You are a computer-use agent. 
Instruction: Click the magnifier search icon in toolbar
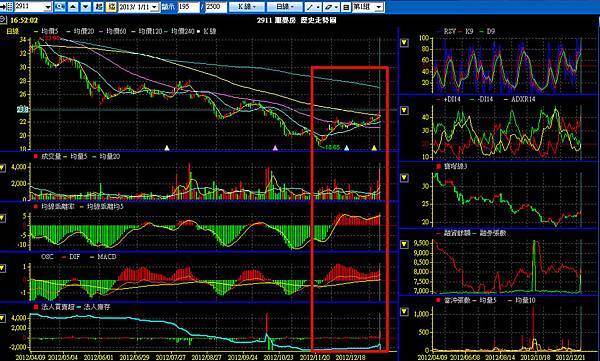click(x=59, y=7)
